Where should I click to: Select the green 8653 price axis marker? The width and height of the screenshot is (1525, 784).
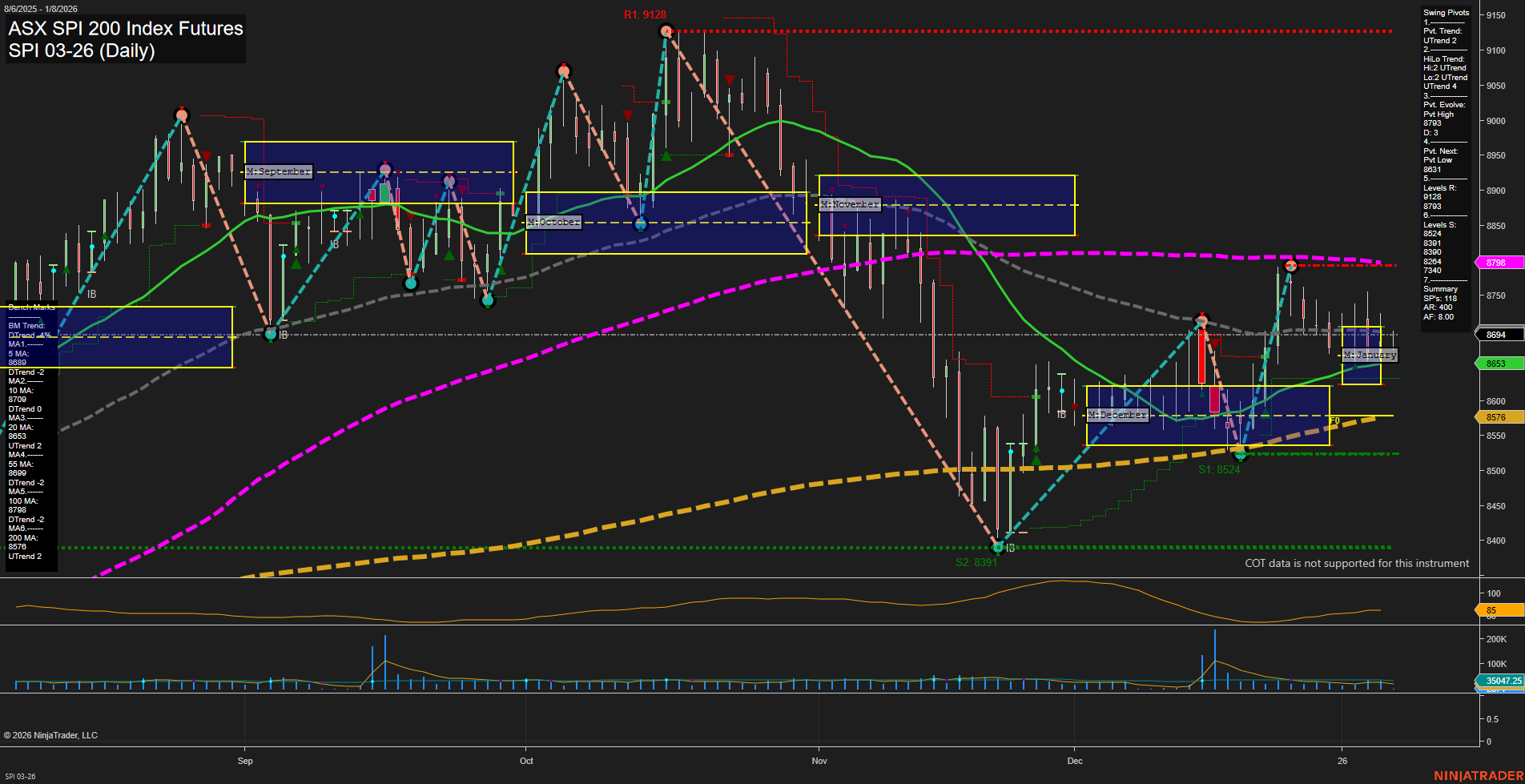(x=1497, y=363)
